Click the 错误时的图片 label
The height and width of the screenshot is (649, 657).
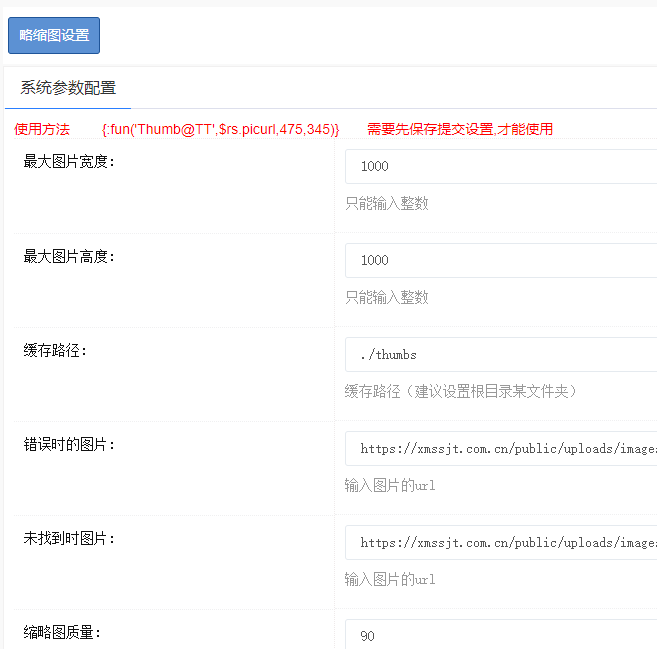(70, 444)
